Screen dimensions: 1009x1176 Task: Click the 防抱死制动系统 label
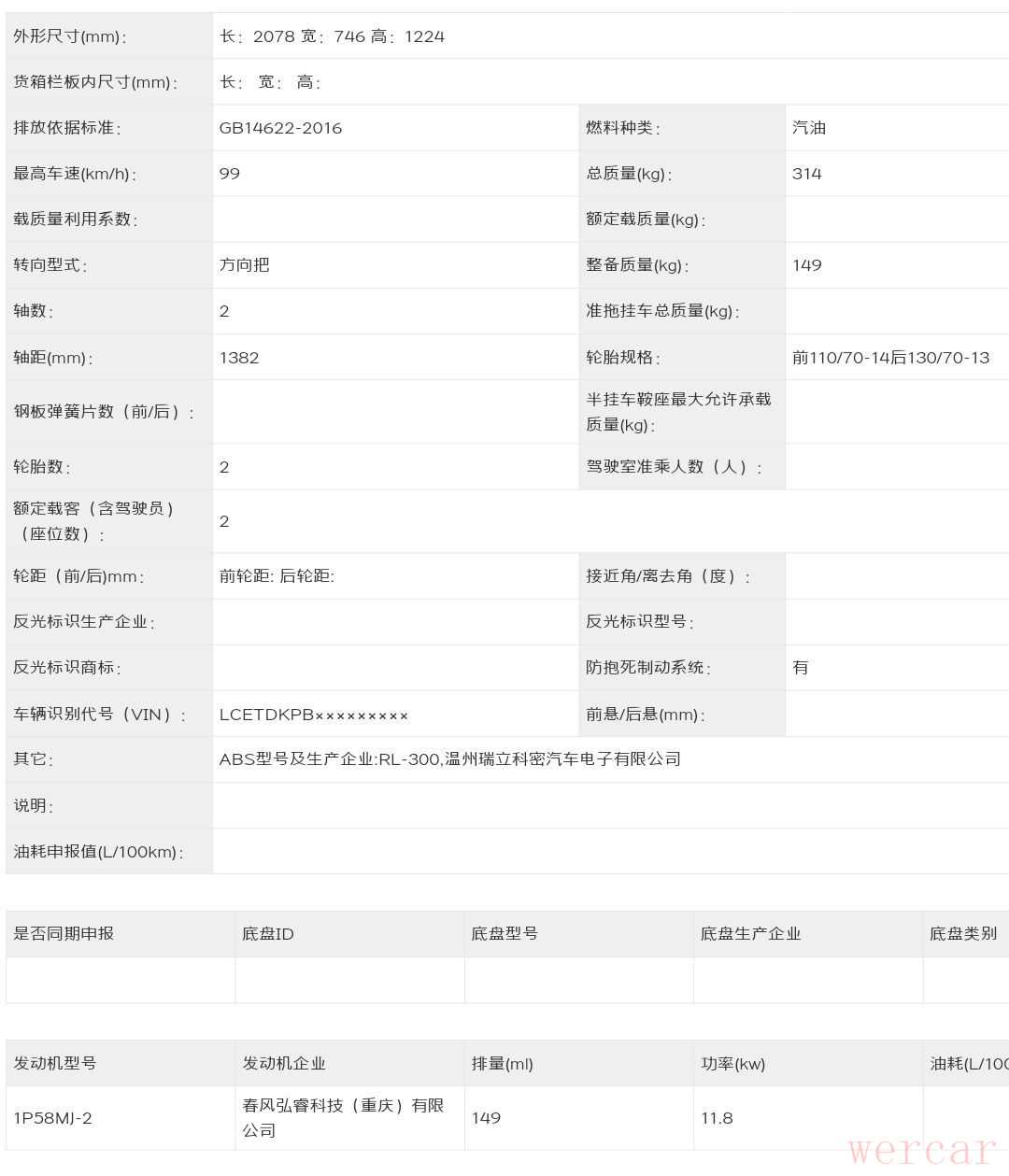[647, 668]
